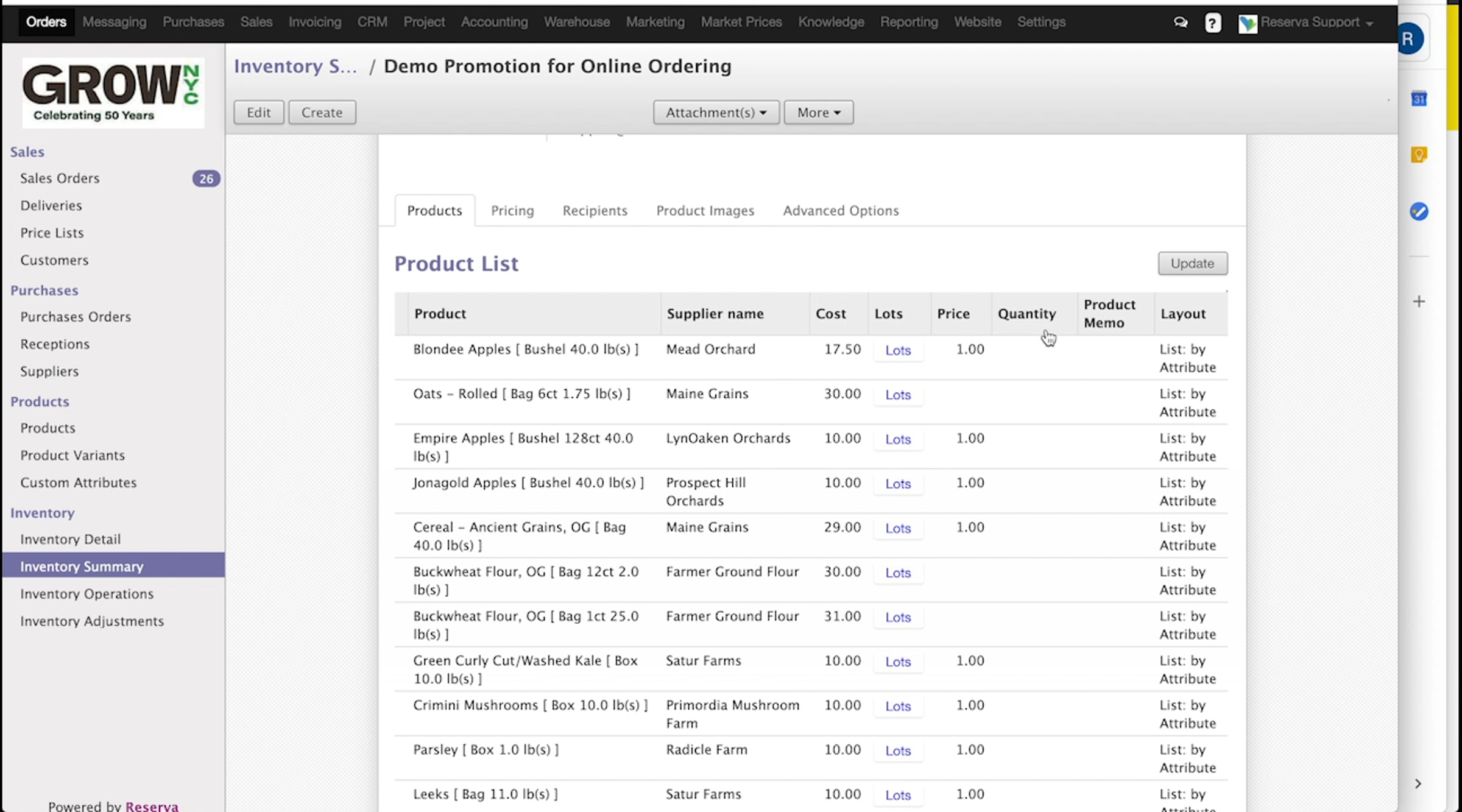1462x812 pixels.
Task: Open Reserva Support user menu
Action: pos(1308,23)
